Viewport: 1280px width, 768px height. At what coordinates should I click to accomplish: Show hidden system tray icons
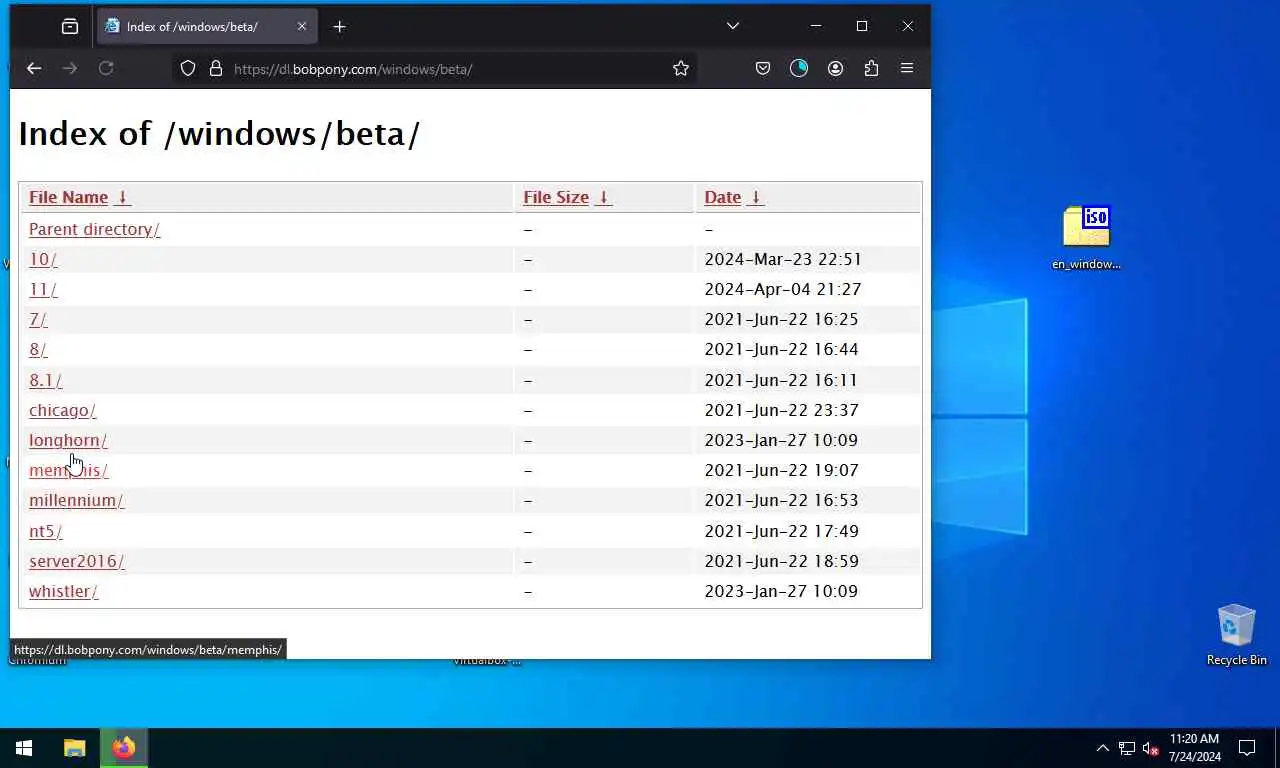[1102, 748]
